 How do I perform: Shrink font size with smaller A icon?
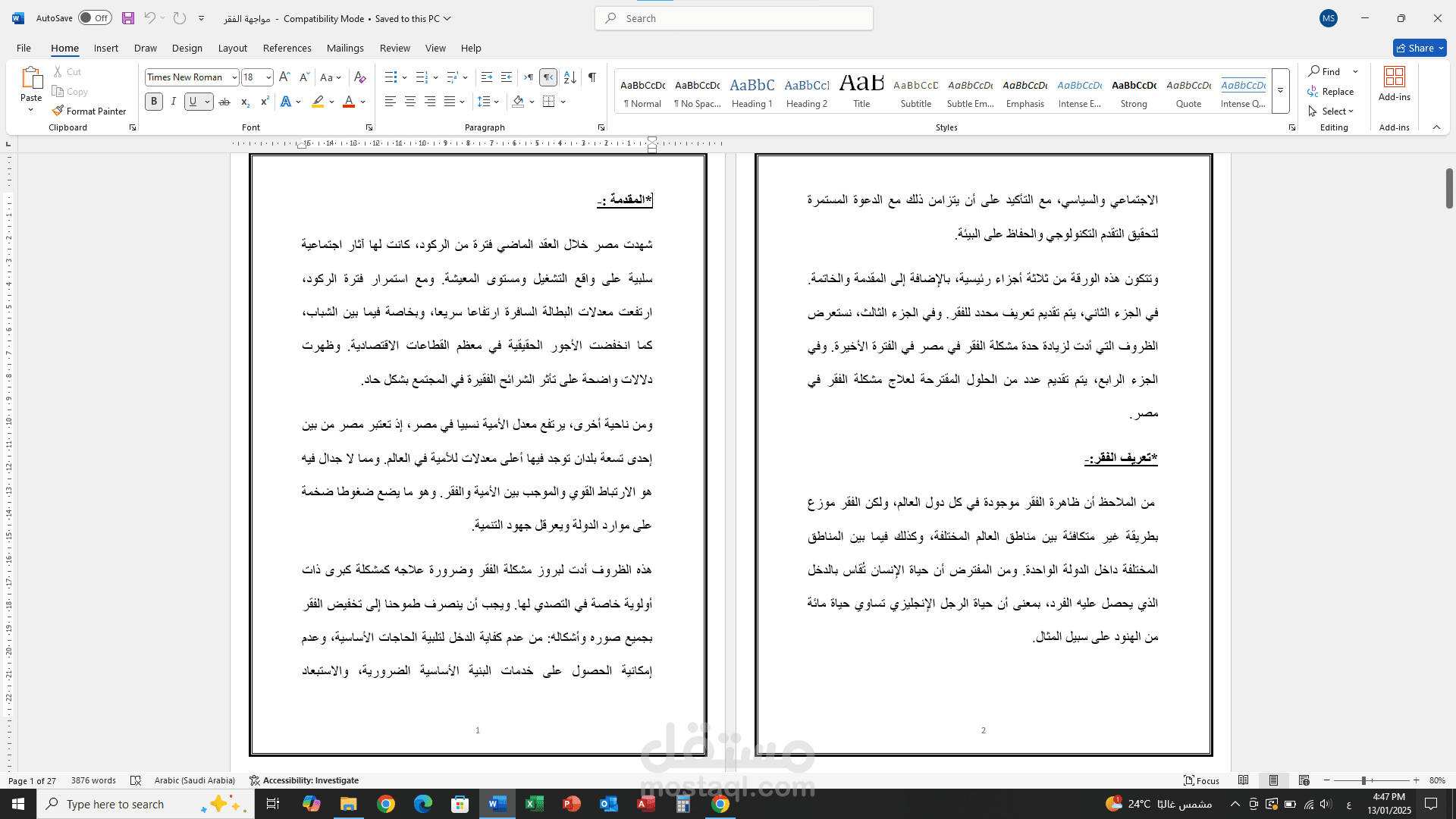coord(304,77)
